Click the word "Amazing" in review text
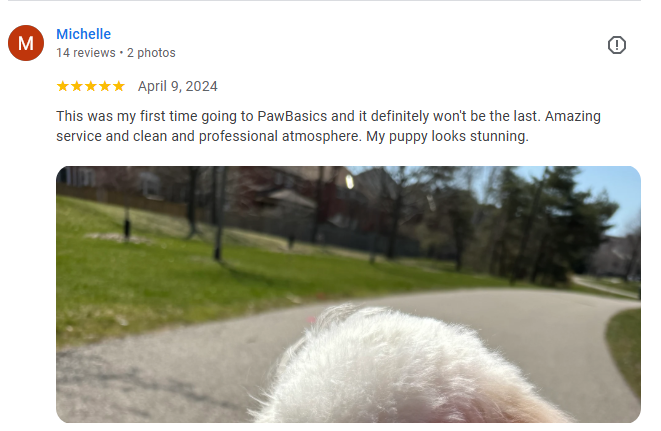This screenshot has height=431, width=661. (x=572, y=116)
